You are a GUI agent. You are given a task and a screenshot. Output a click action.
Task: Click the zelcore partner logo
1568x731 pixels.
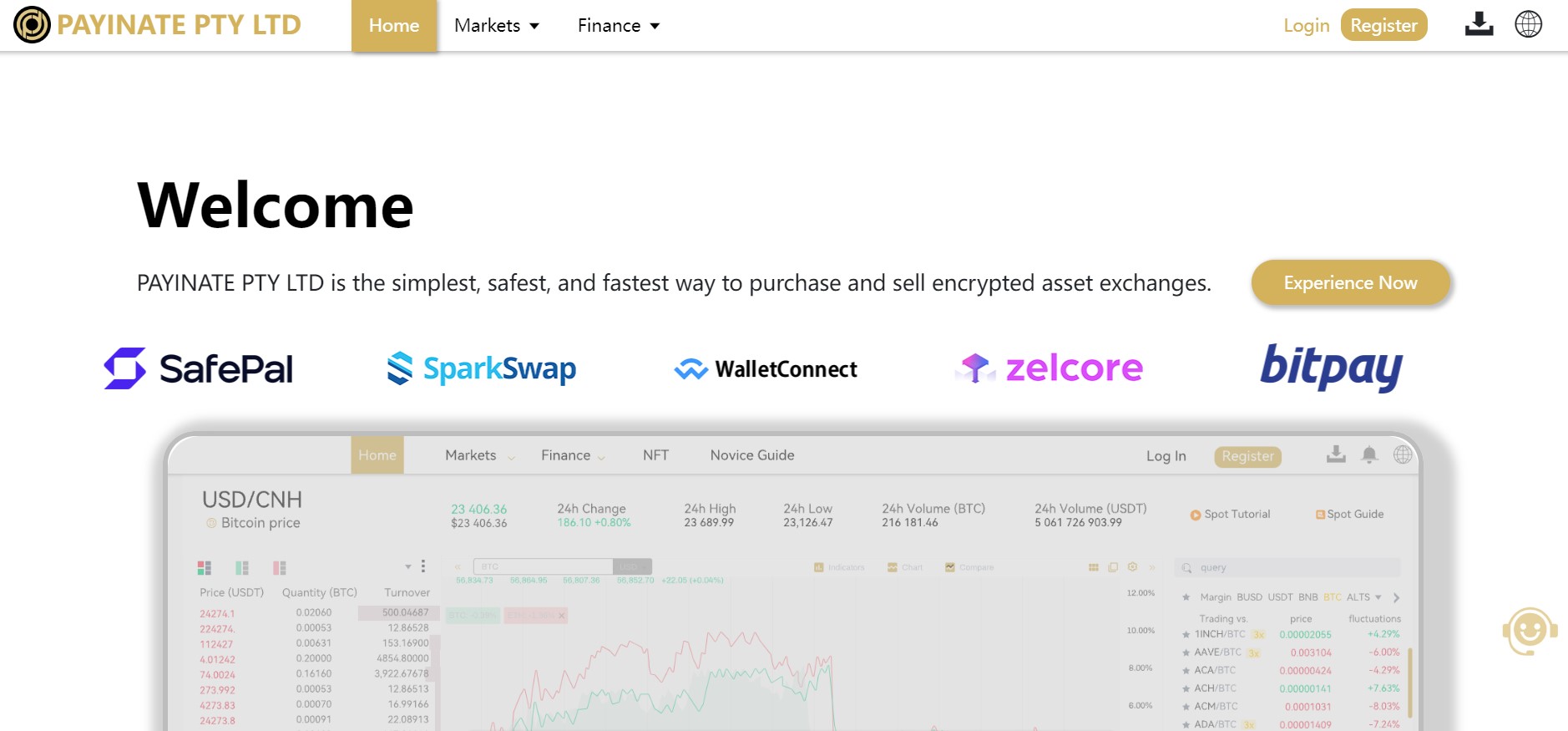[1050, 368]
